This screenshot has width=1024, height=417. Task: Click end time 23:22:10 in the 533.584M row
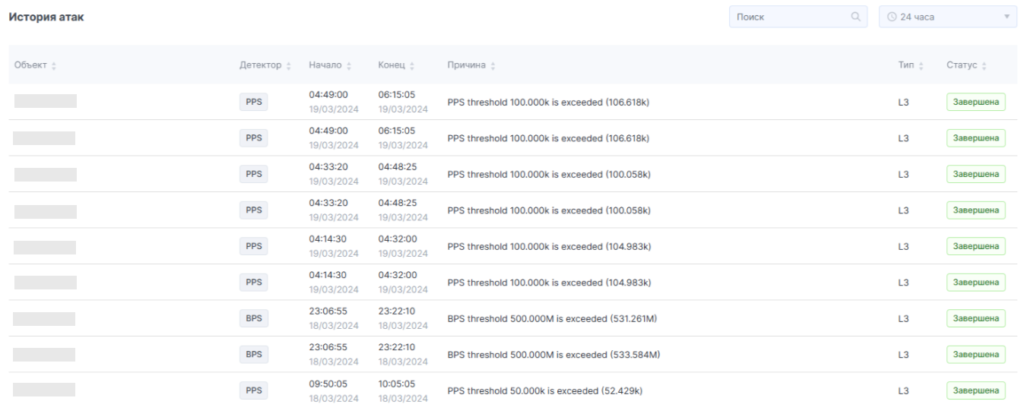click(397, 347)
